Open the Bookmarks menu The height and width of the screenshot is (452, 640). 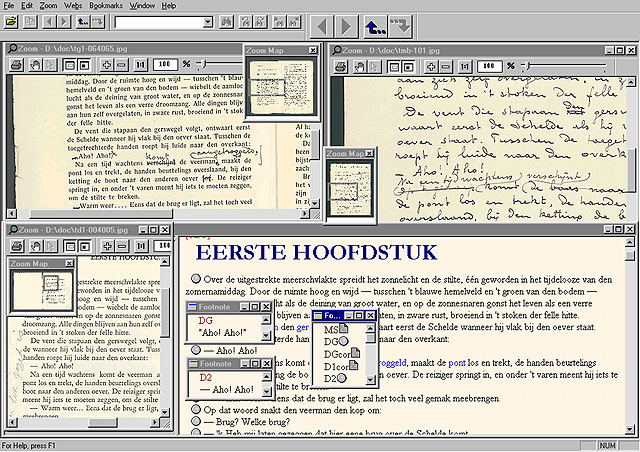pos(106,6)
